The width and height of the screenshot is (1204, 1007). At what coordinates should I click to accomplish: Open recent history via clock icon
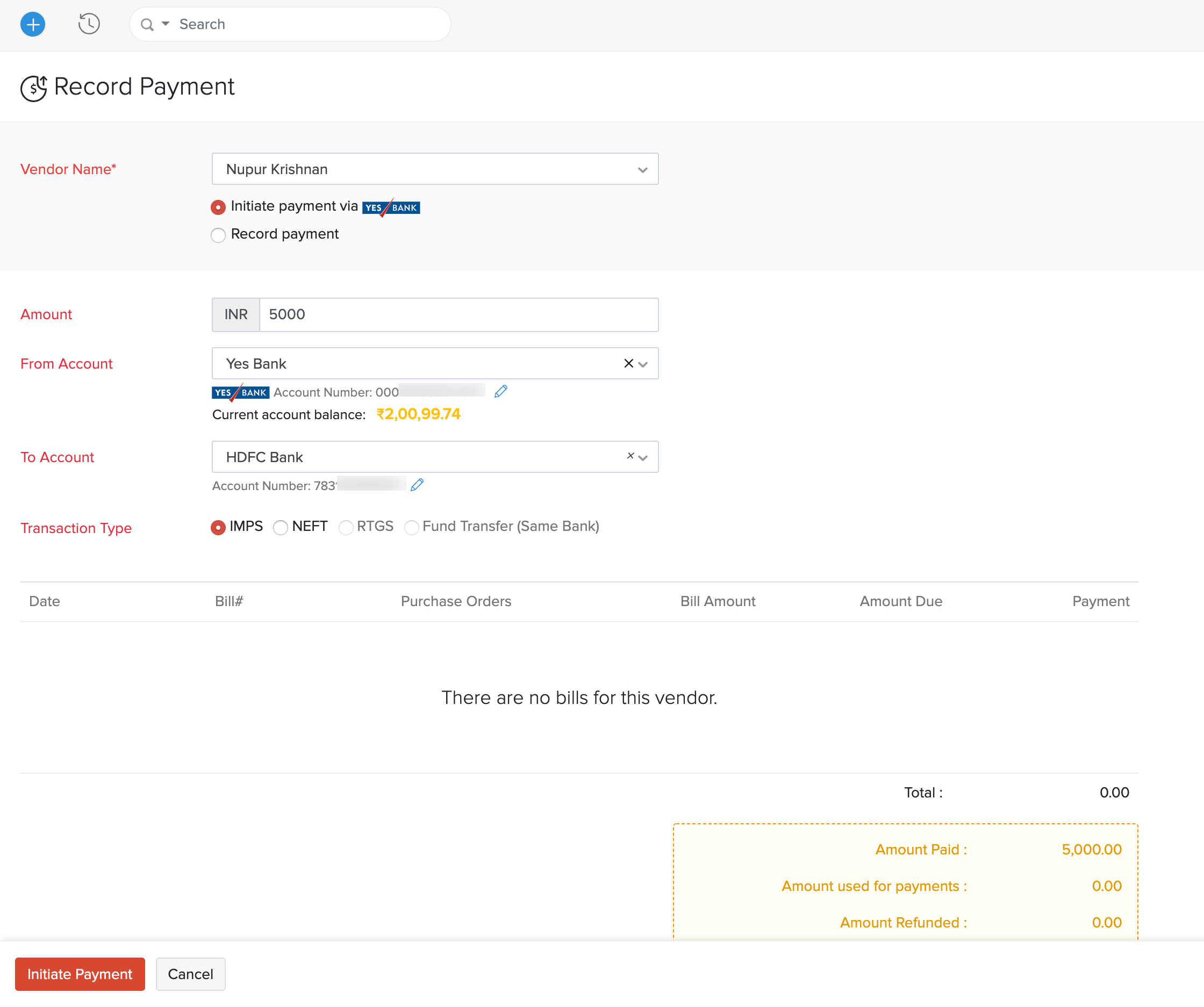89,24
